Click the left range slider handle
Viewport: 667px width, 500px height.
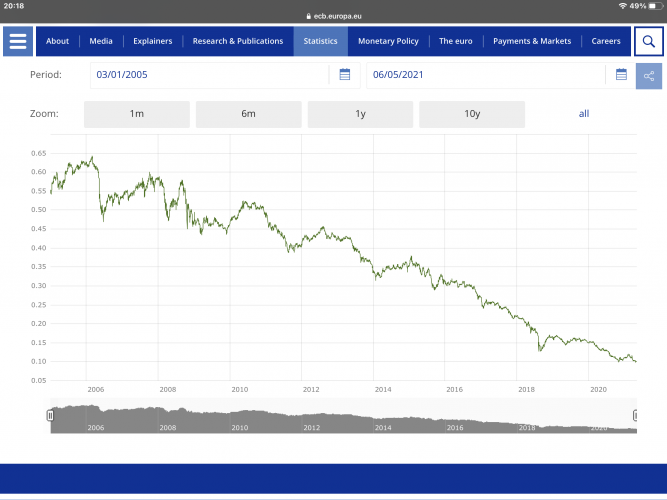click(x=51, y=415)
